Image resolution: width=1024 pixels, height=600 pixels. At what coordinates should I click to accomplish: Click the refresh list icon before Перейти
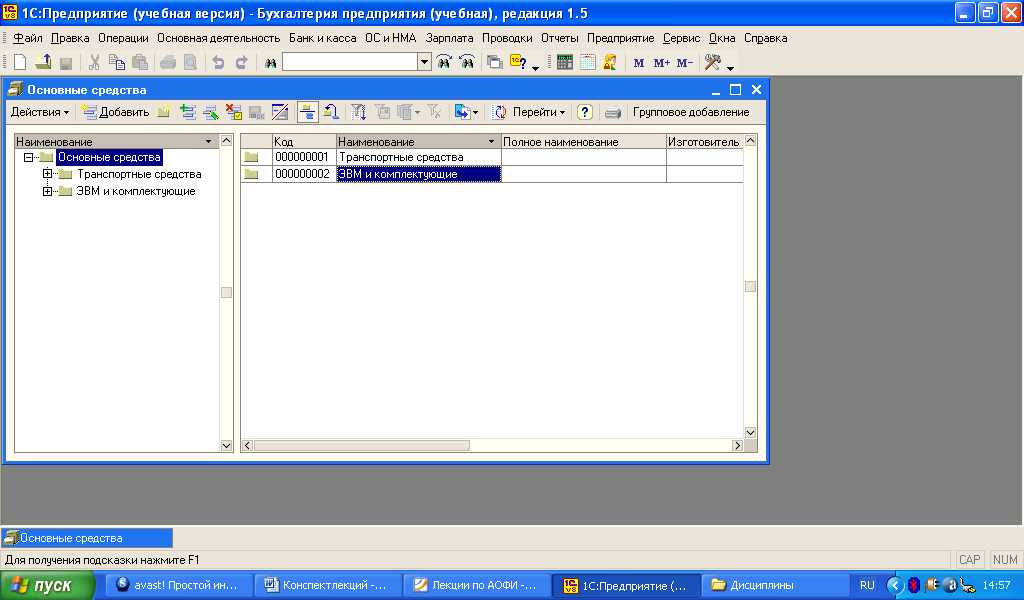click(x=499, y=112)
